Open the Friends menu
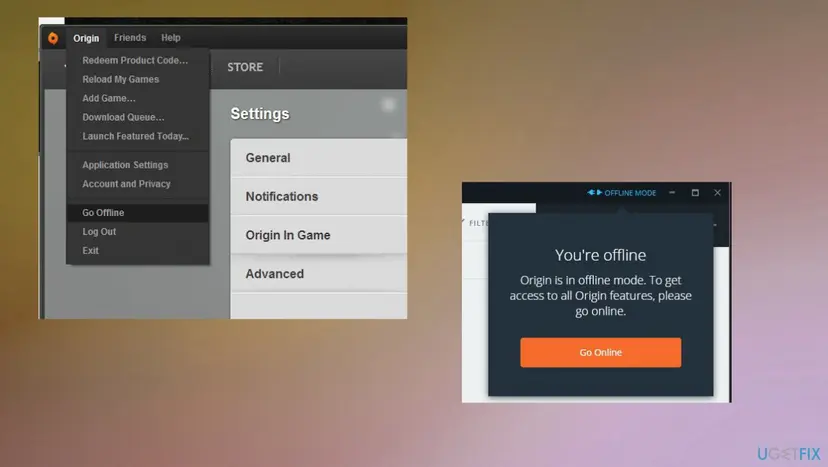This screenshot has width=828, height=467. (x=130, y=38)
